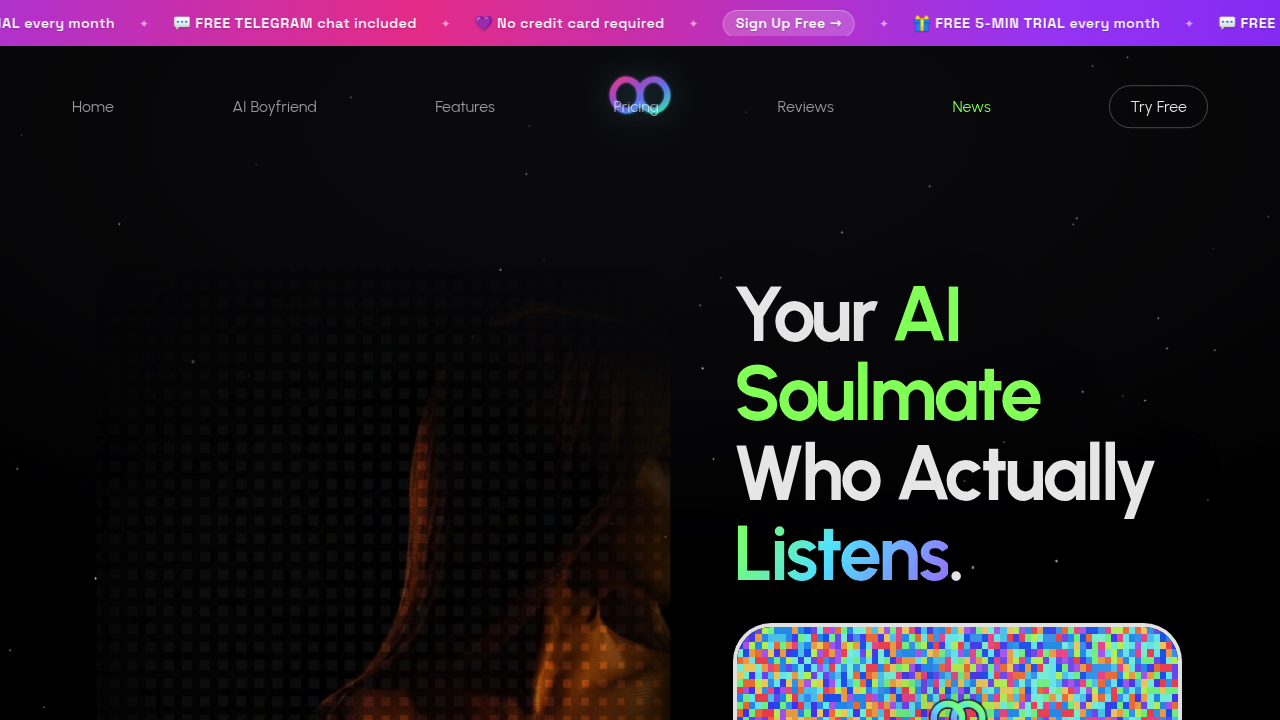Click the No credit card required text
Screen dimensions: 1280x720
(580, 23)
